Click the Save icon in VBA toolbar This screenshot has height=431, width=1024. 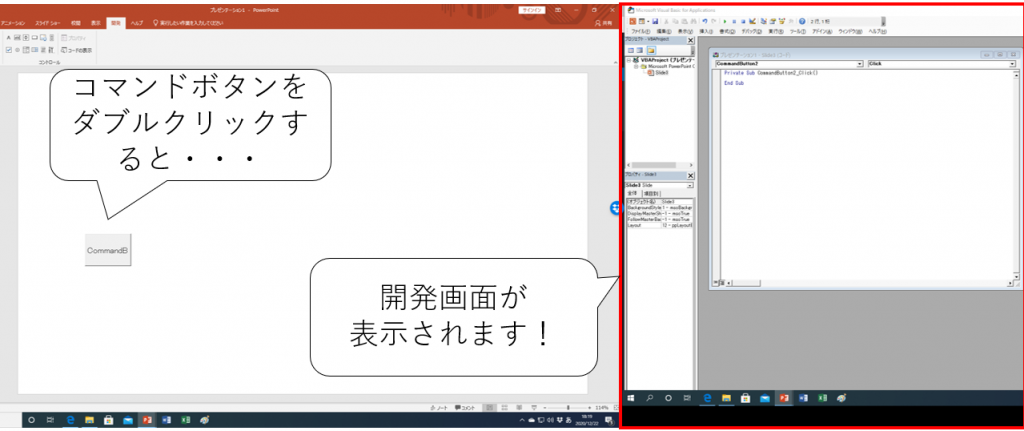(655, 22)
